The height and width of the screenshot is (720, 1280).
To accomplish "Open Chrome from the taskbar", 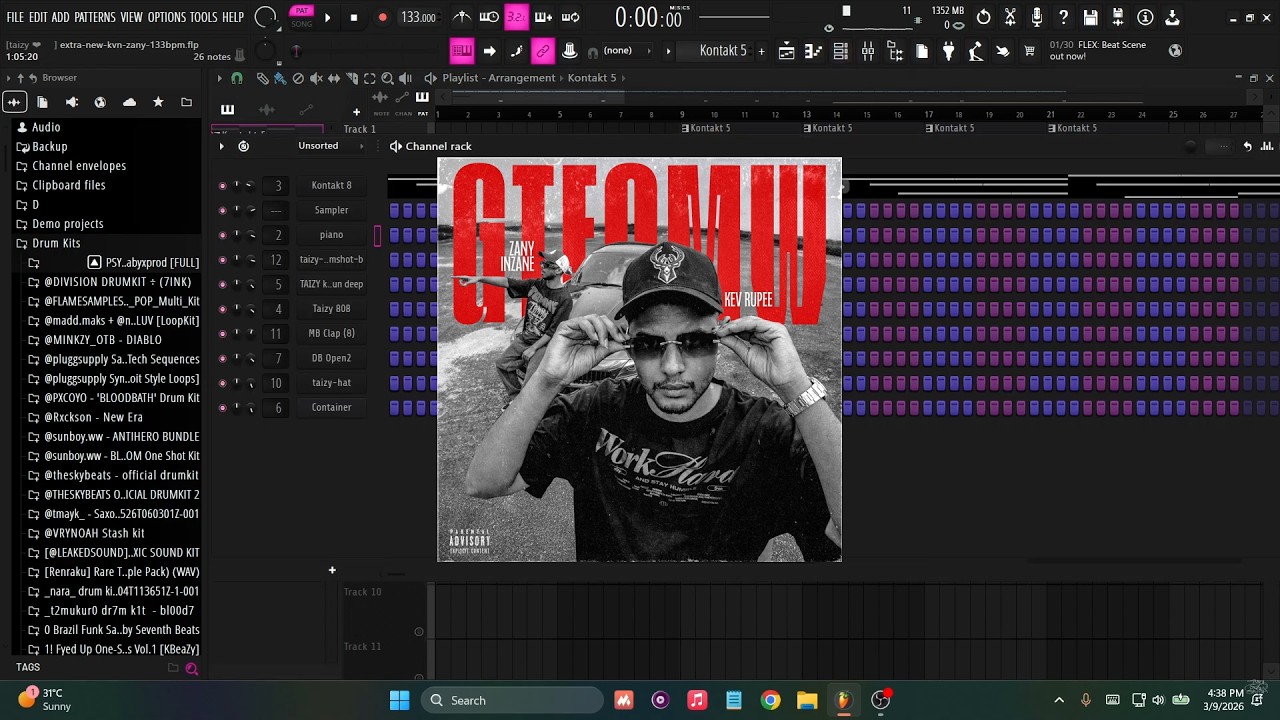I will tap(770, 700).
